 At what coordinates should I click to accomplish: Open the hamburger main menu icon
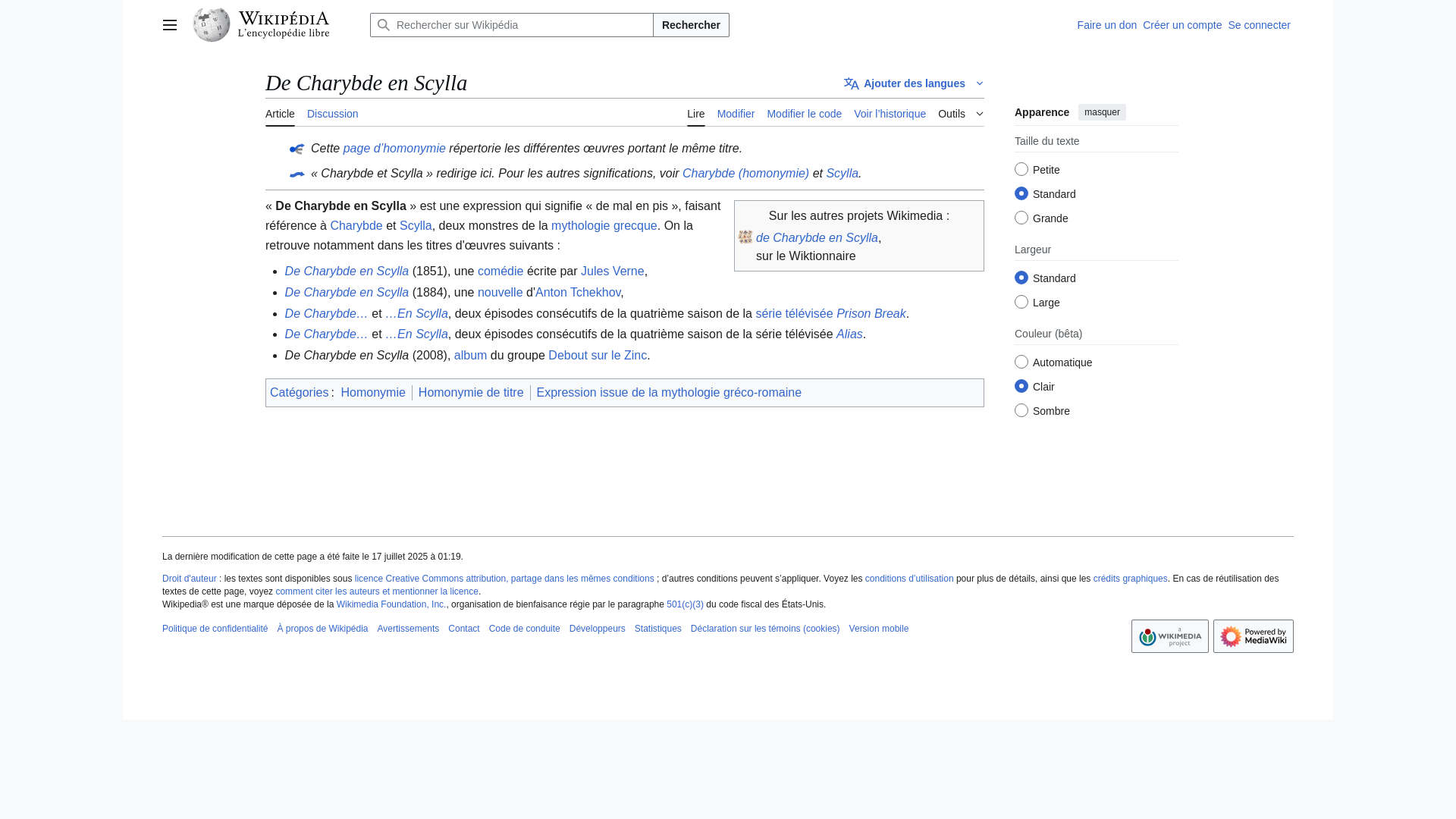170,25
